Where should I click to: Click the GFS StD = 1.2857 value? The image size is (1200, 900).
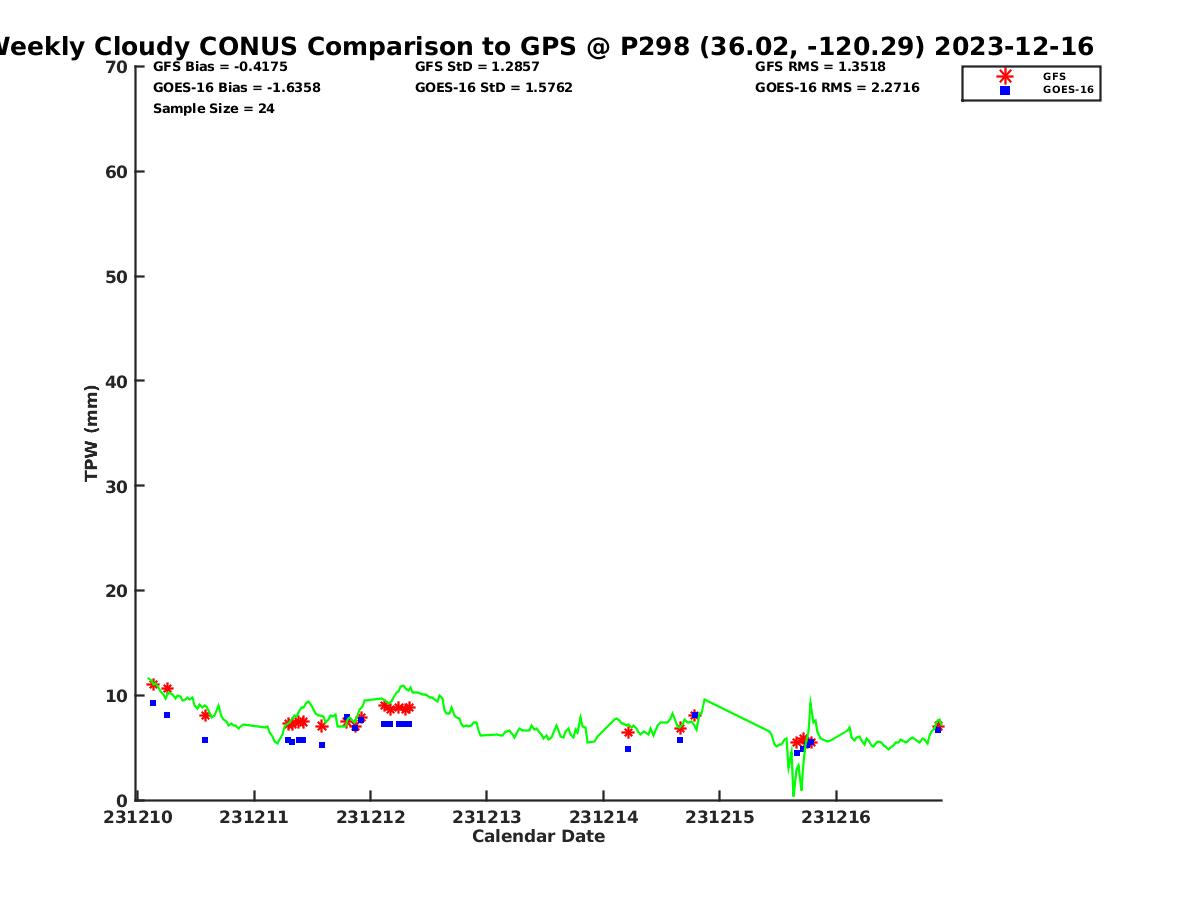click(x=477, y=67)
